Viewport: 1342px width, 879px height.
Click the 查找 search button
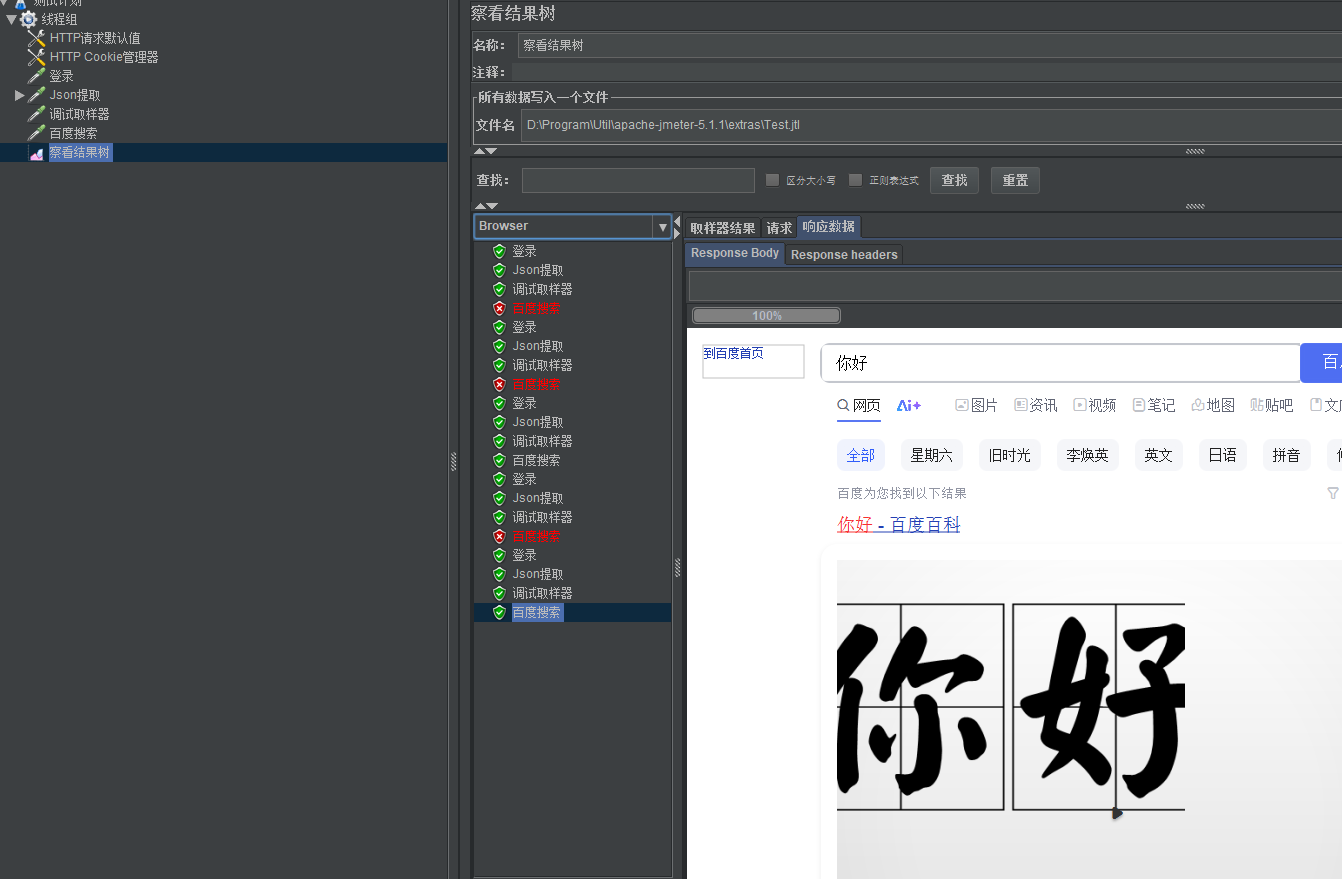coord(953,180)
